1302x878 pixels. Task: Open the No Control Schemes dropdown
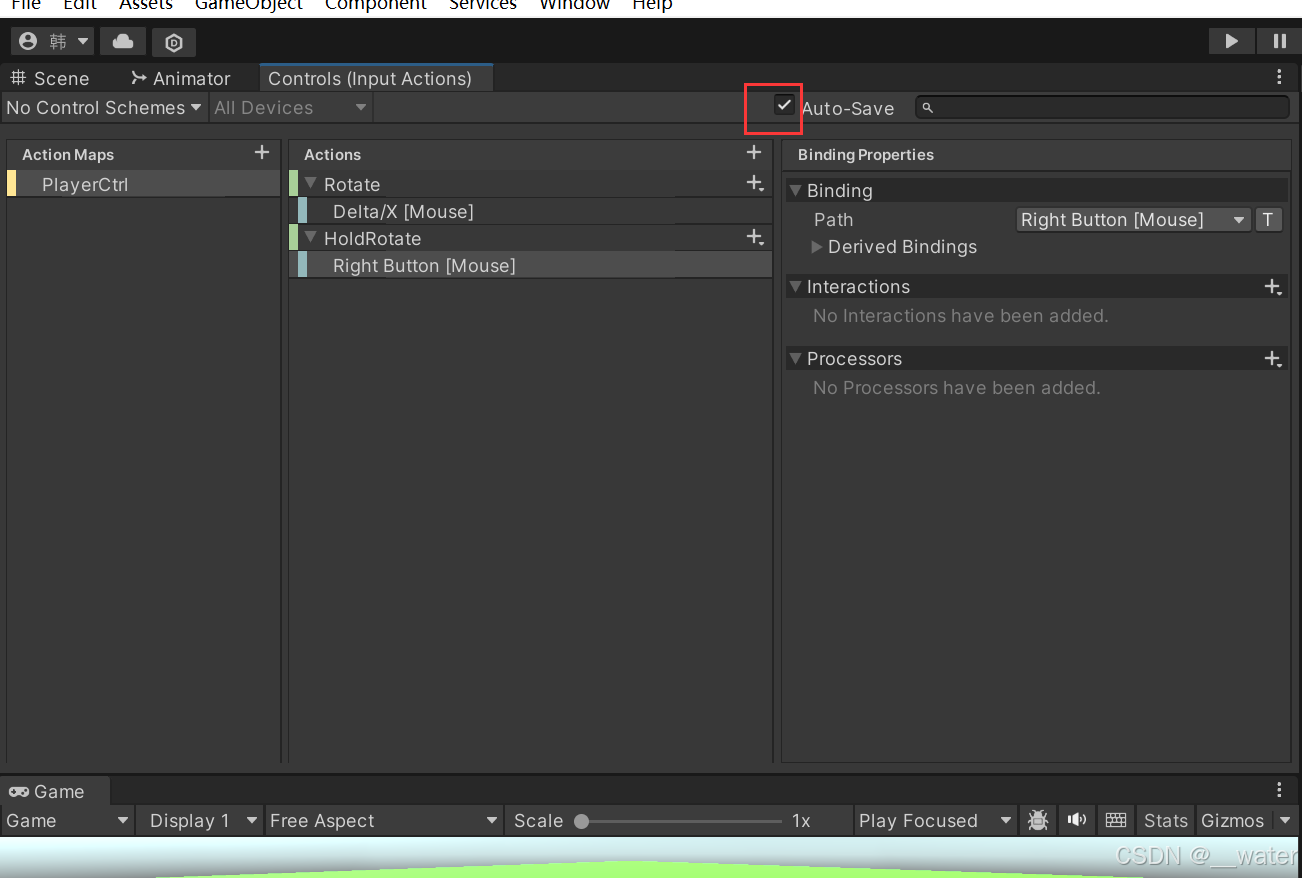[104, 108]
